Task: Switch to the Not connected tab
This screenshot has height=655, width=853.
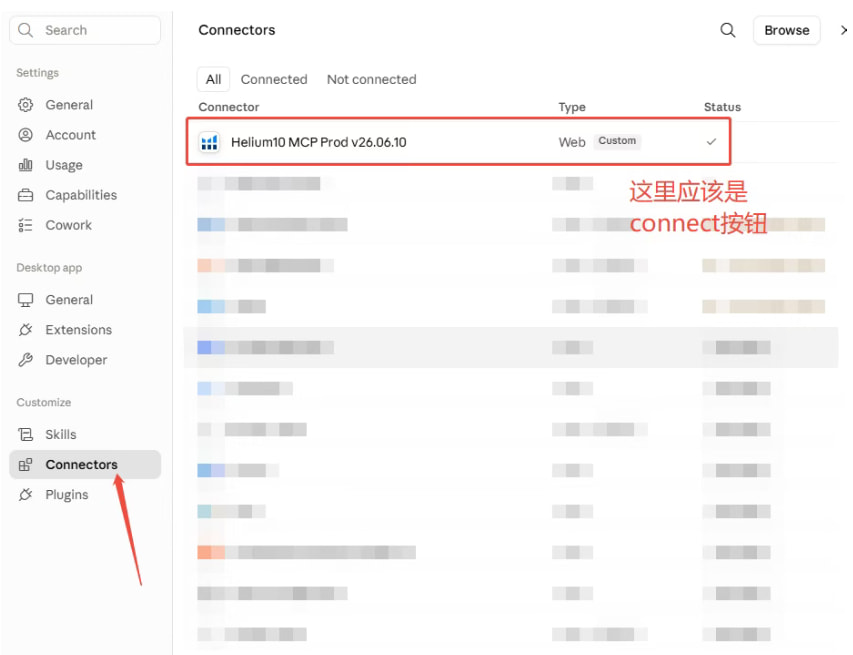Action: pyautogui.click(x=372, y=79)
